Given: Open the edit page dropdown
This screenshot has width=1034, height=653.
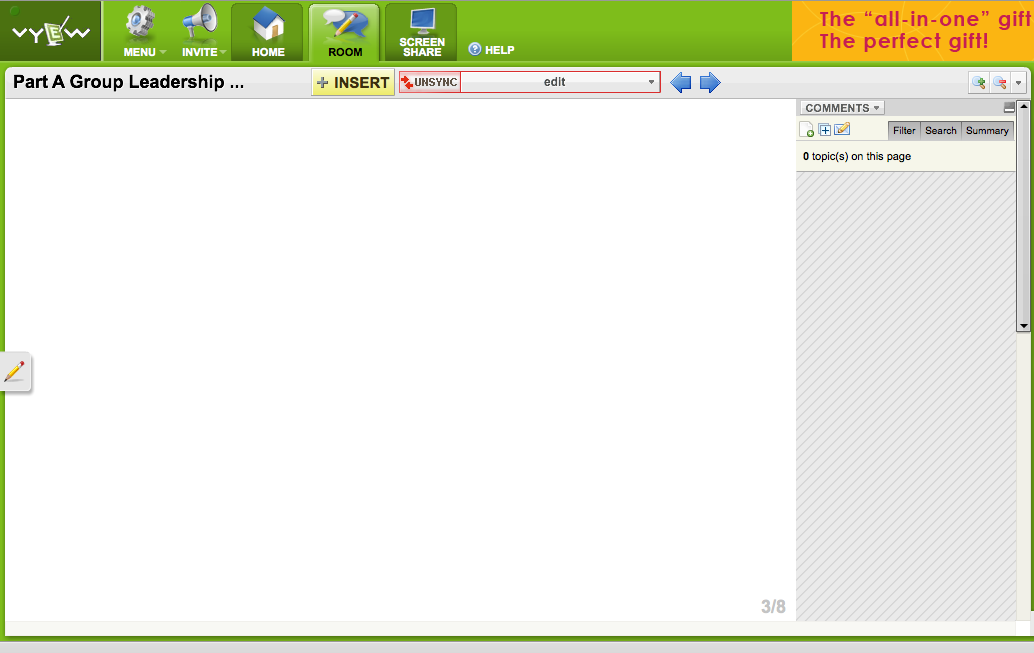Looking at the screenshot, I should click(560, 82).
